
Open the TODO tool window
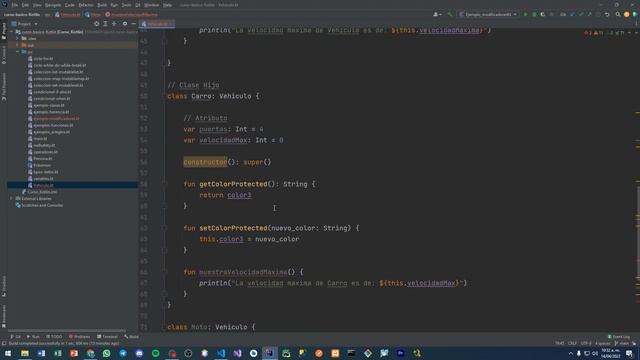[54, 337]
